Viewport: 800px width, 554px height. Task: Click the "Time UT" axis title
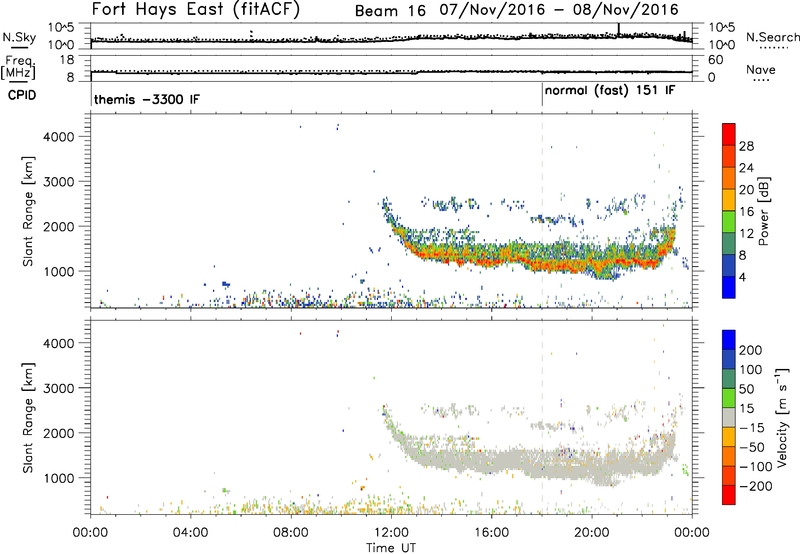pyautogui.click(x=391, y=547)
